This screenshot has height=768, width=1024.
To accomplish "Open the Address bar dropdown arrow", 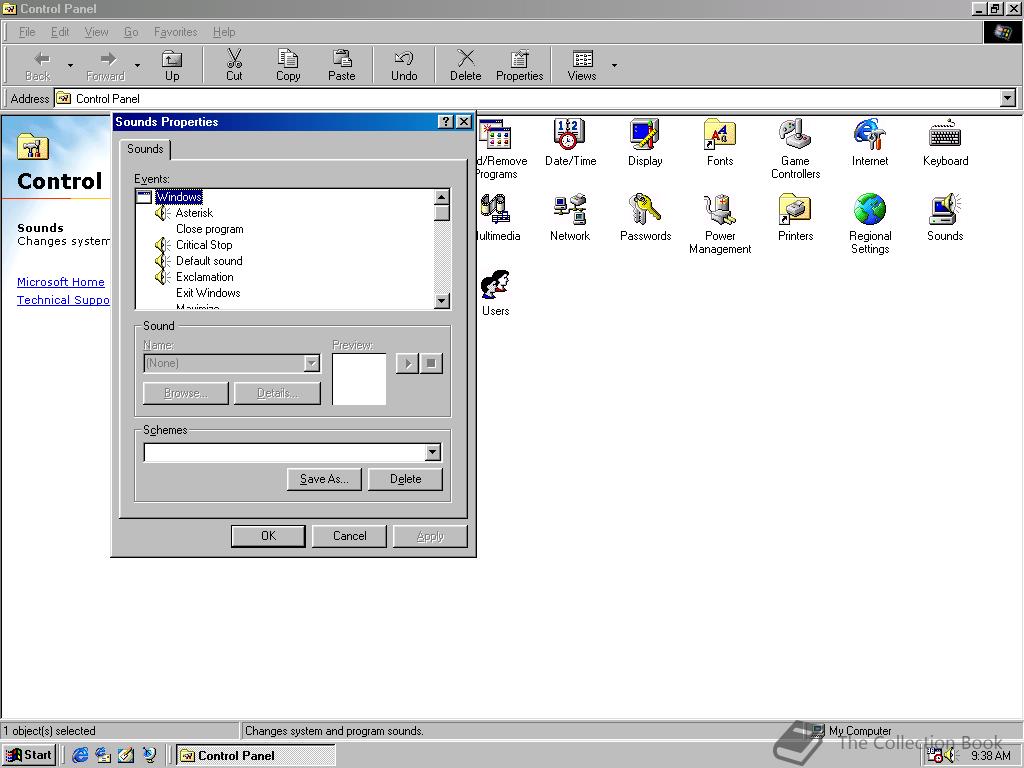I will (x=1007, y=98).
